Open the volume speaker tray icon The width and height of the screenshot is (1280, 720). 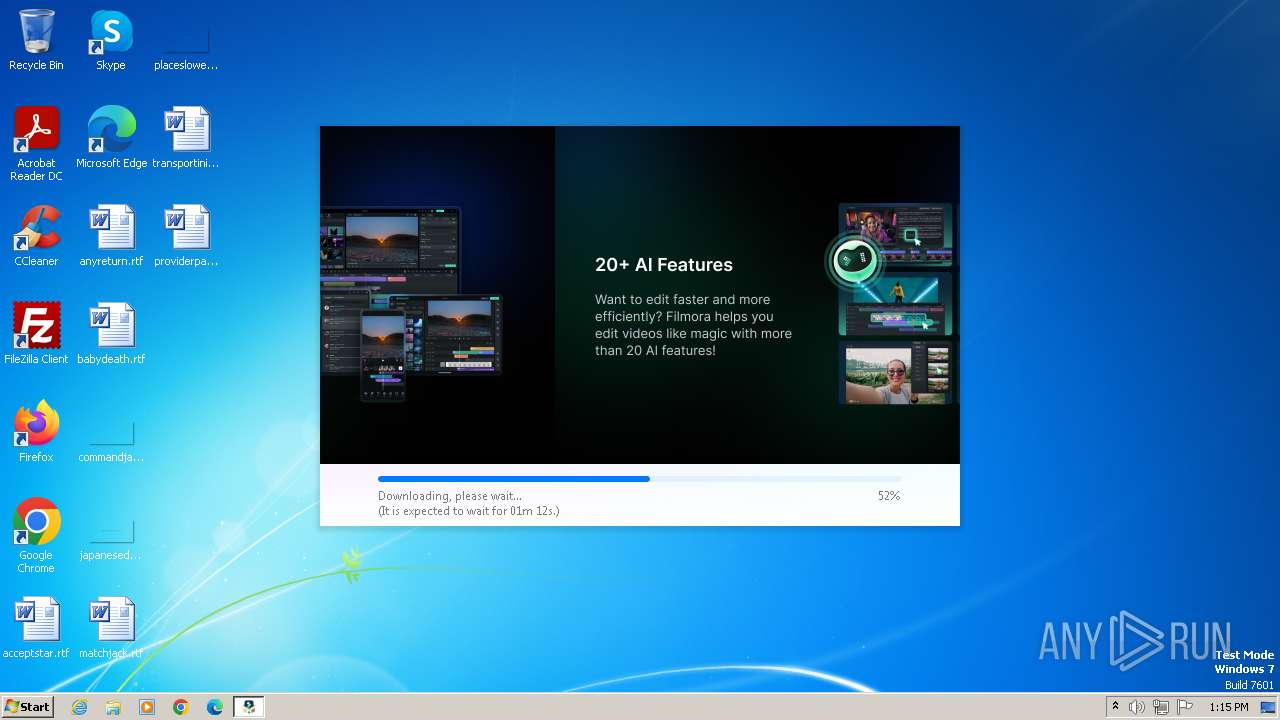1137,707
